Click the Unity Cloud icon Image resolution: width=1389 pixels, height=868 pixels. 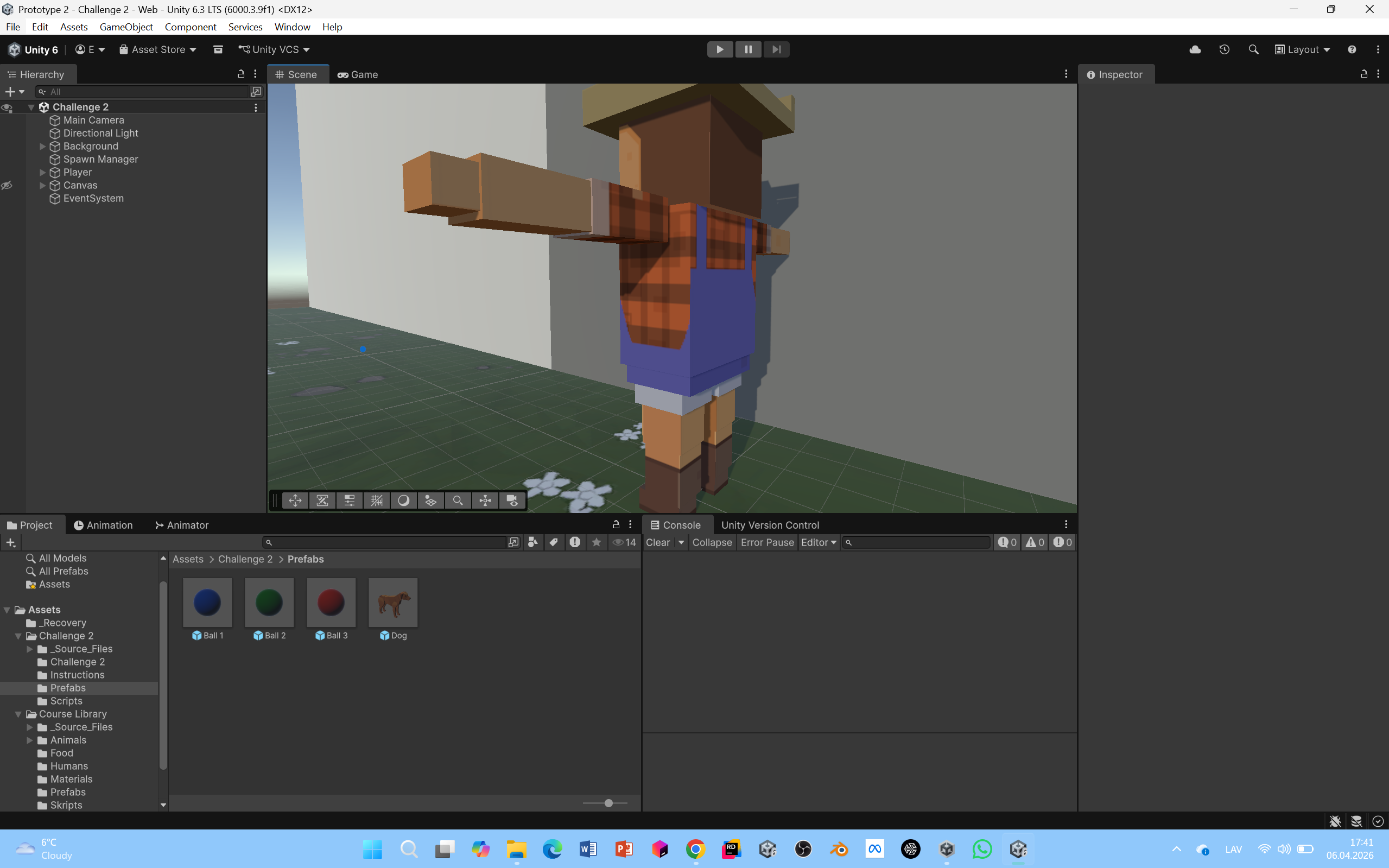point(1195,49)
